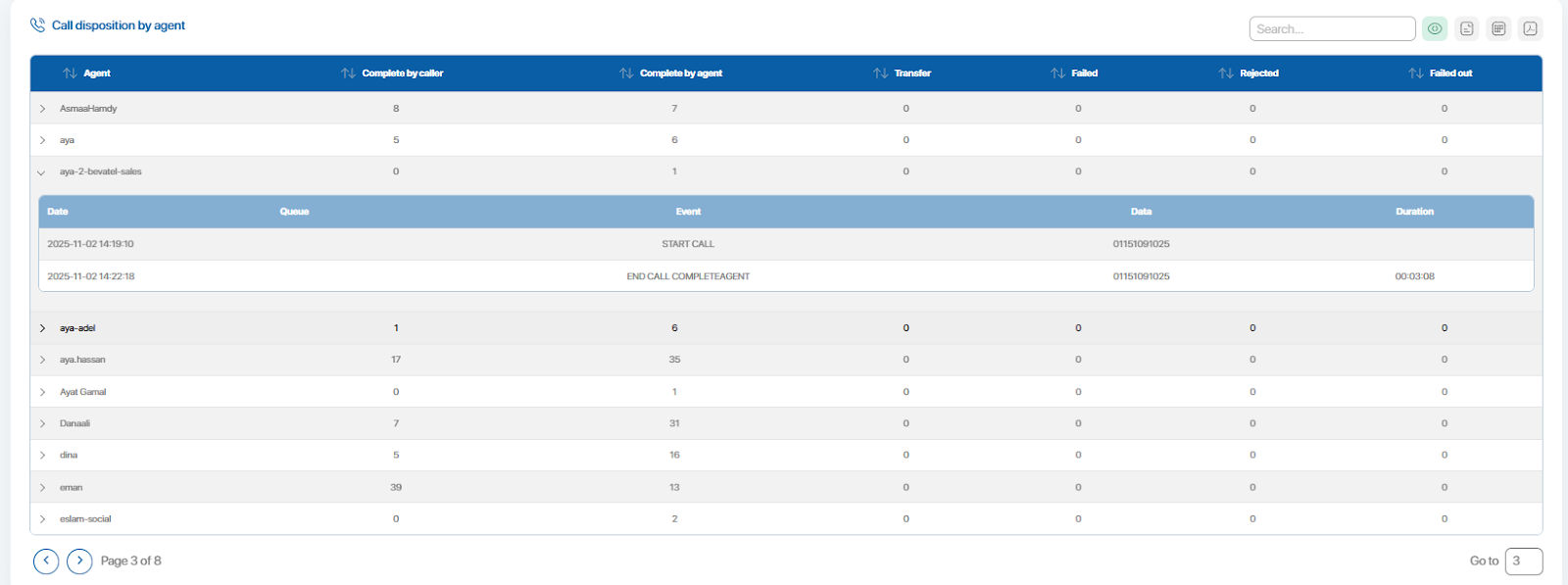The height and width of the screenshot is (585, 1568).
Task: Click the Go to page number box
Action: tap(1523, 561)
